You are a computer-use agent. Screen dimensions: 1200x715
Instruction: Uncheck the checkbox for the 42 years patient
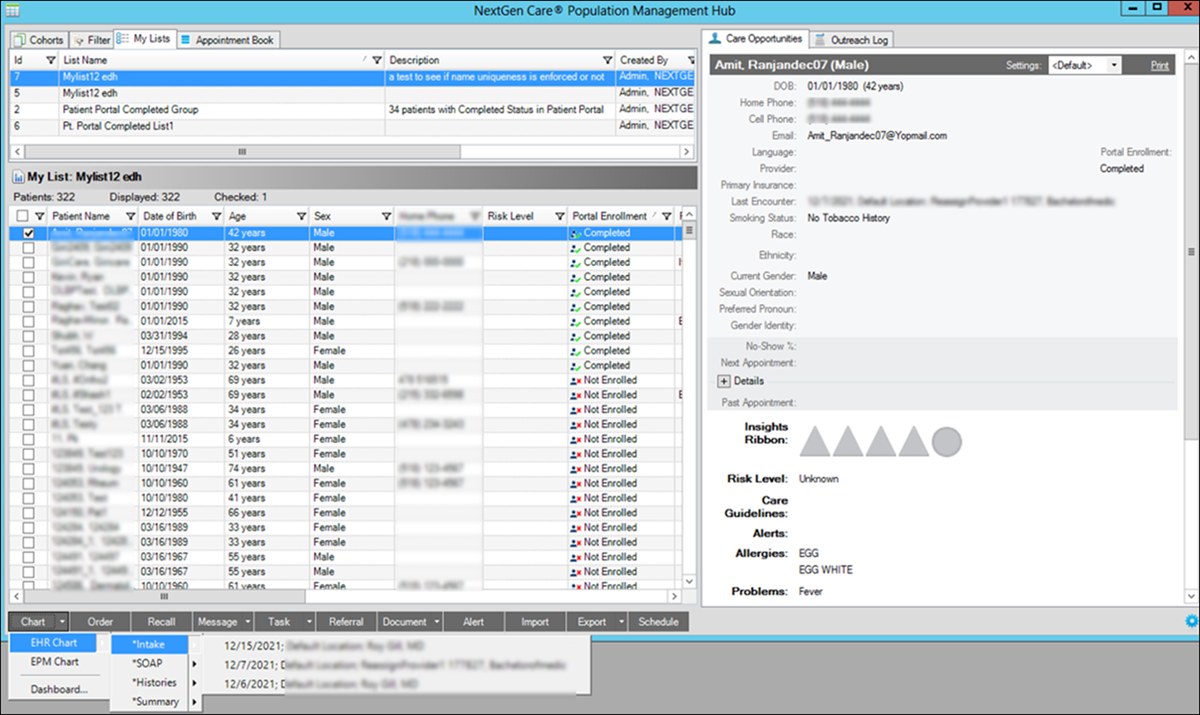pyautogui.click(x=29, y=233)
